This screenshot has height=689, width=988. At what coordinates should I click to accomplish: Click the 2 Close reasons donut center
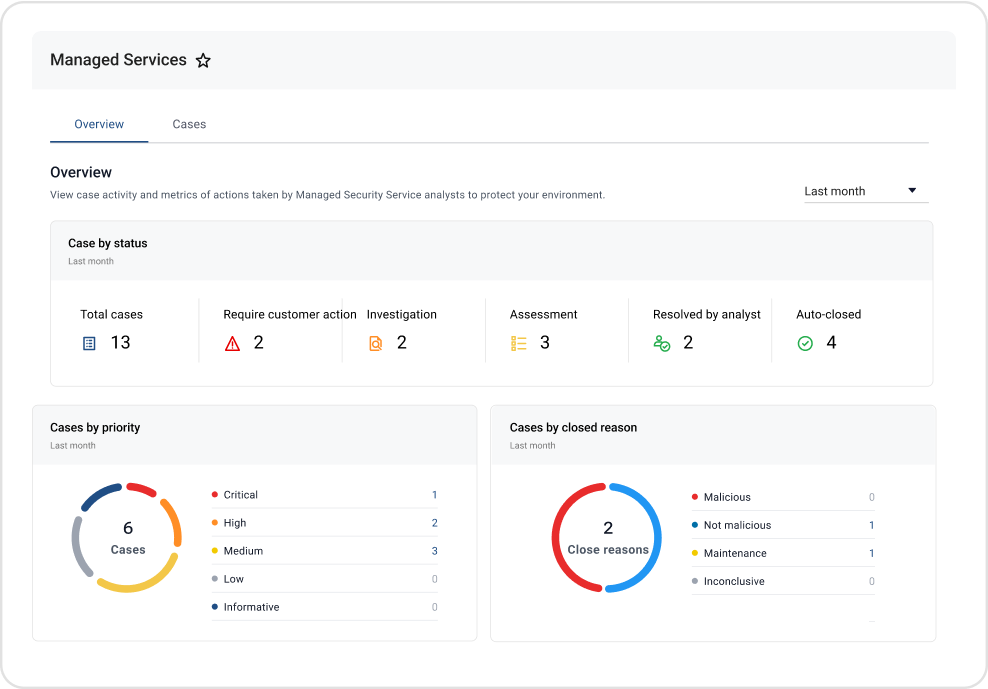(x=607, y=538)
